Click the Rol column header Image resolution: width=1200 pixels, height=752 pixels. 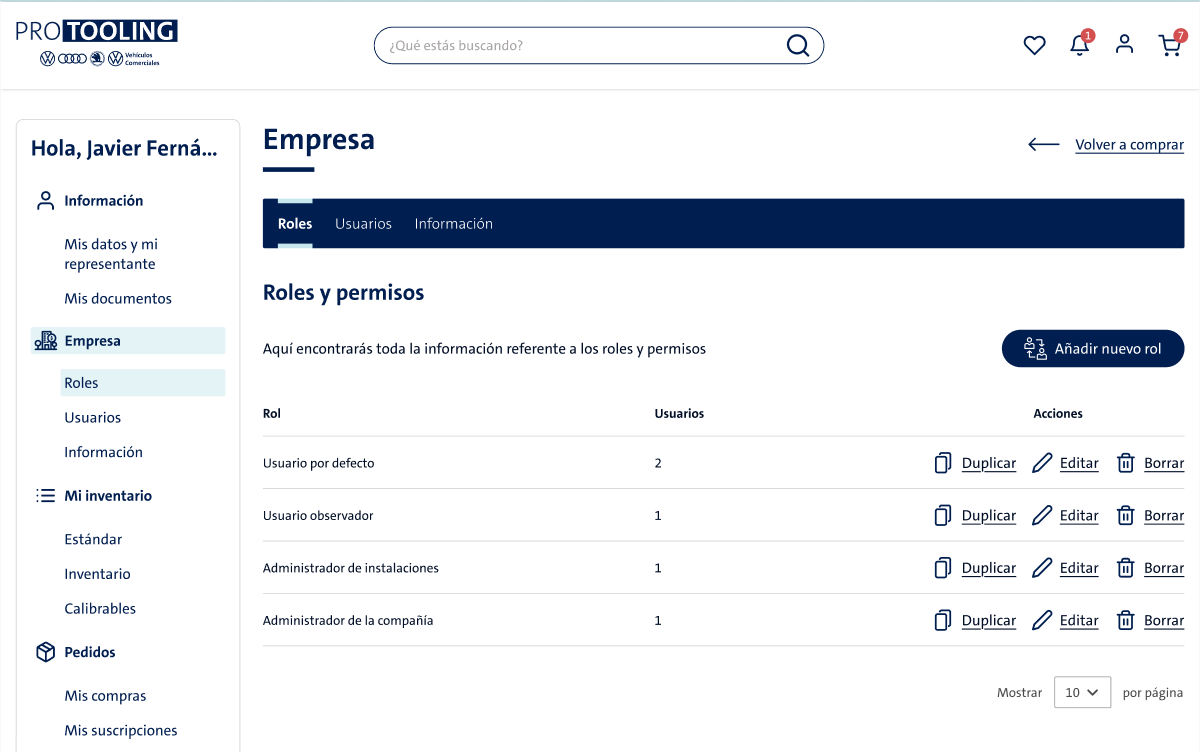click(272, 413)
